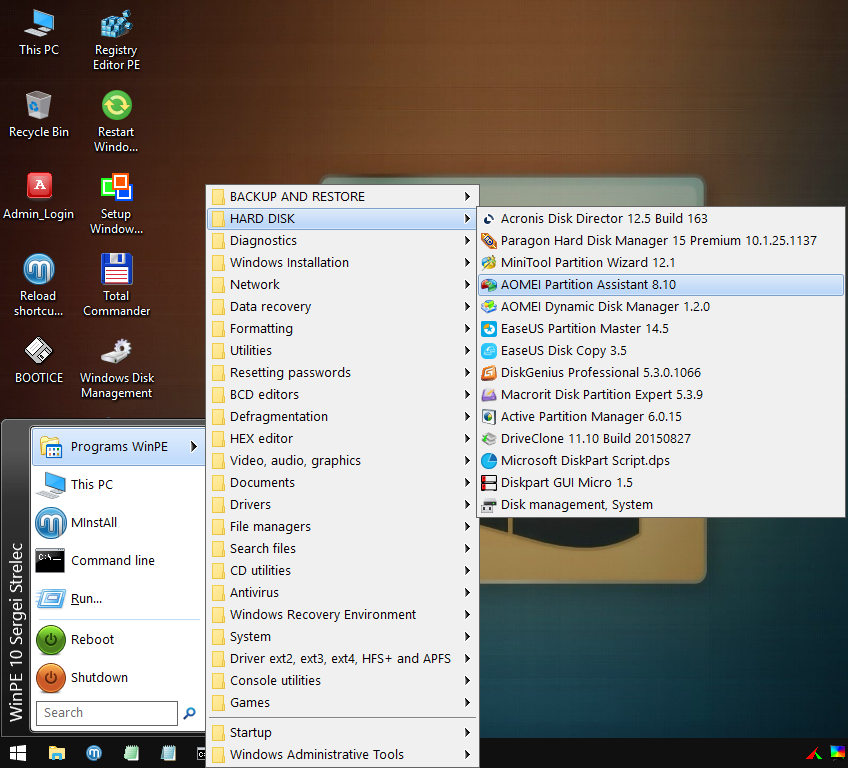Image resolution: width=848 pixels, height=768 pixels.
Task: Open the CD utilities folder
Action: coord(342,571)
